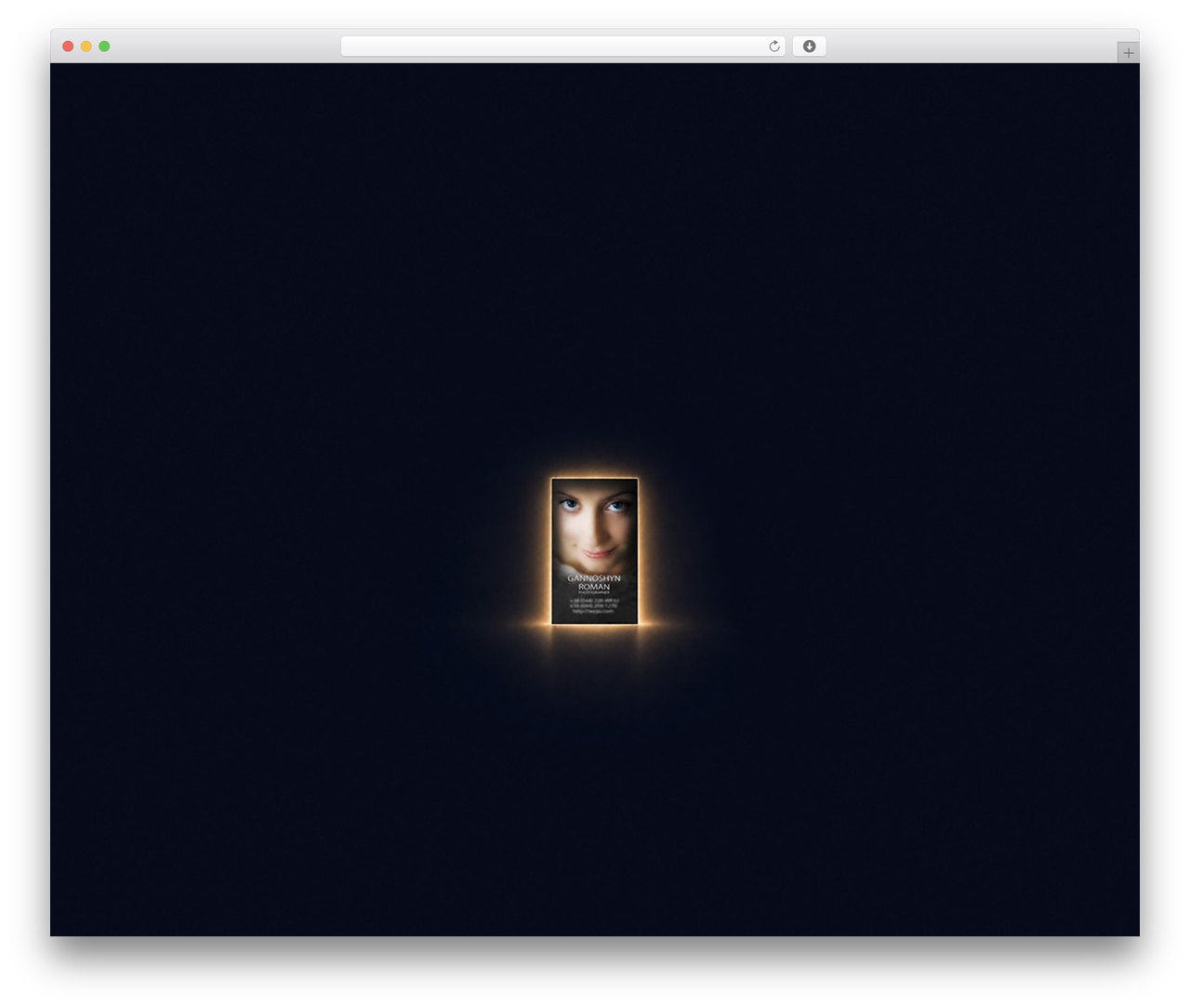Image resolution: width=1190 pixels, height=1008 pixels.
Task: Click the second phone number line on the card
Action: (x=594, y=606)
